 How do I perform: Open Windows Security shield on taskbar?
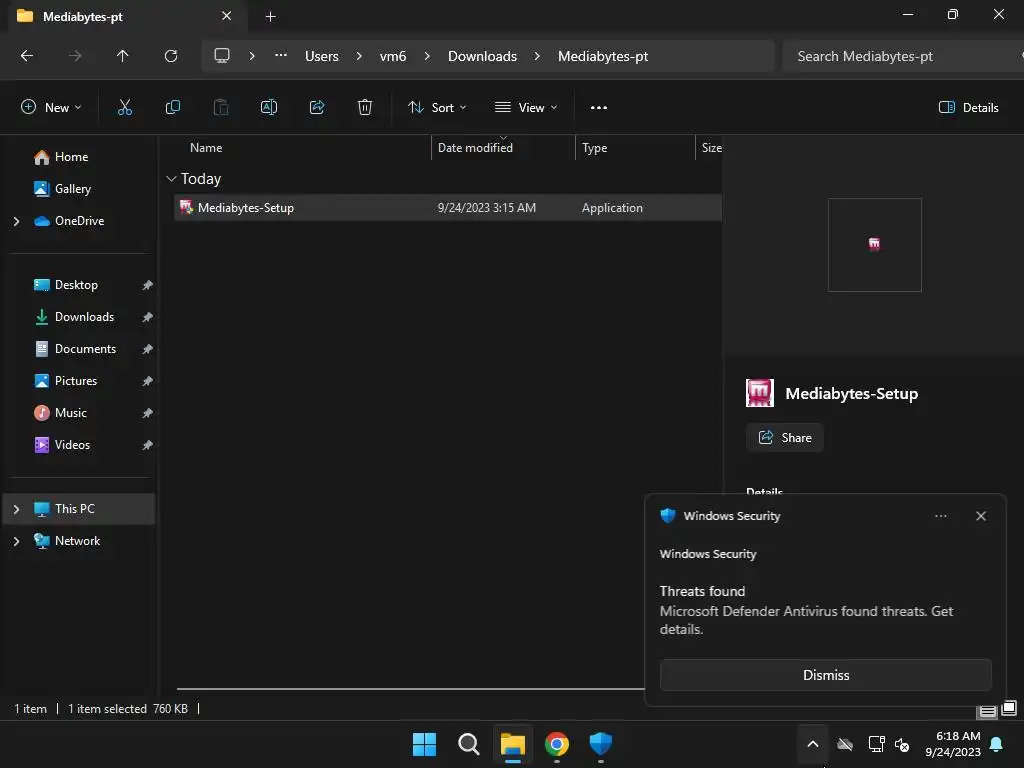(x=601, y=744)
